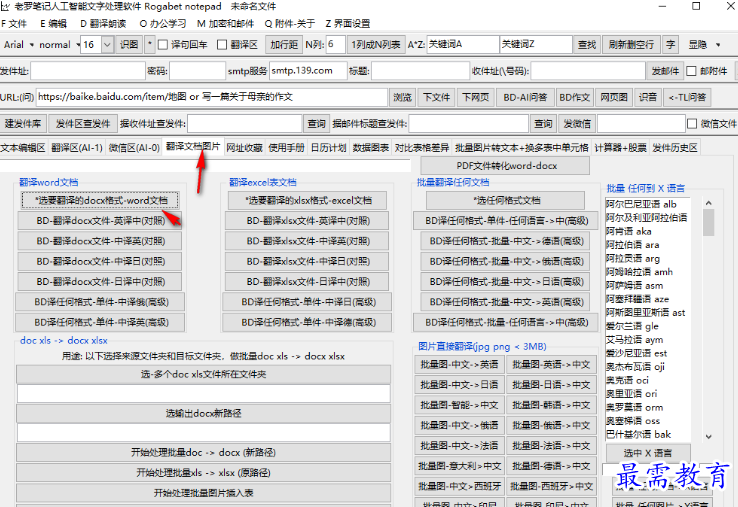Image resolution: width=738 pixels, height=507 pixels.
Task: Expand the Arial font dropdown
Action: pos(32,45)
